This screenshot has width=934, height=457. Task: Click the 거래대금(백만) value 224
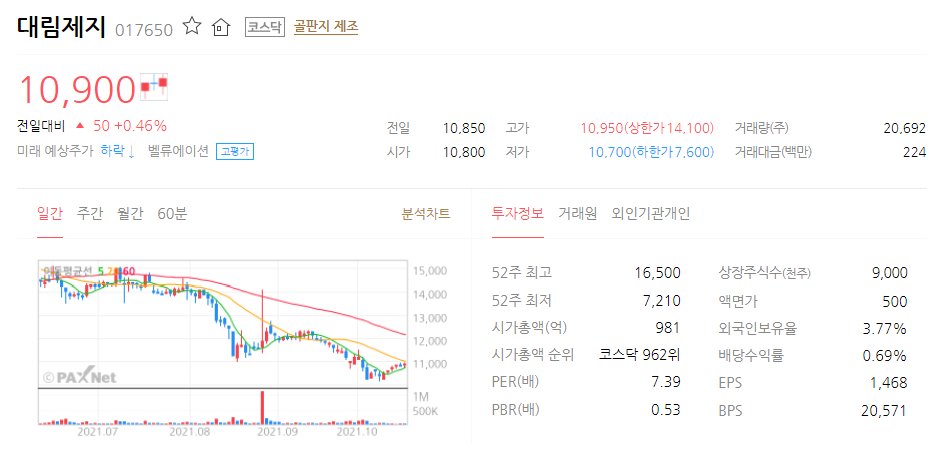point(915,153)
